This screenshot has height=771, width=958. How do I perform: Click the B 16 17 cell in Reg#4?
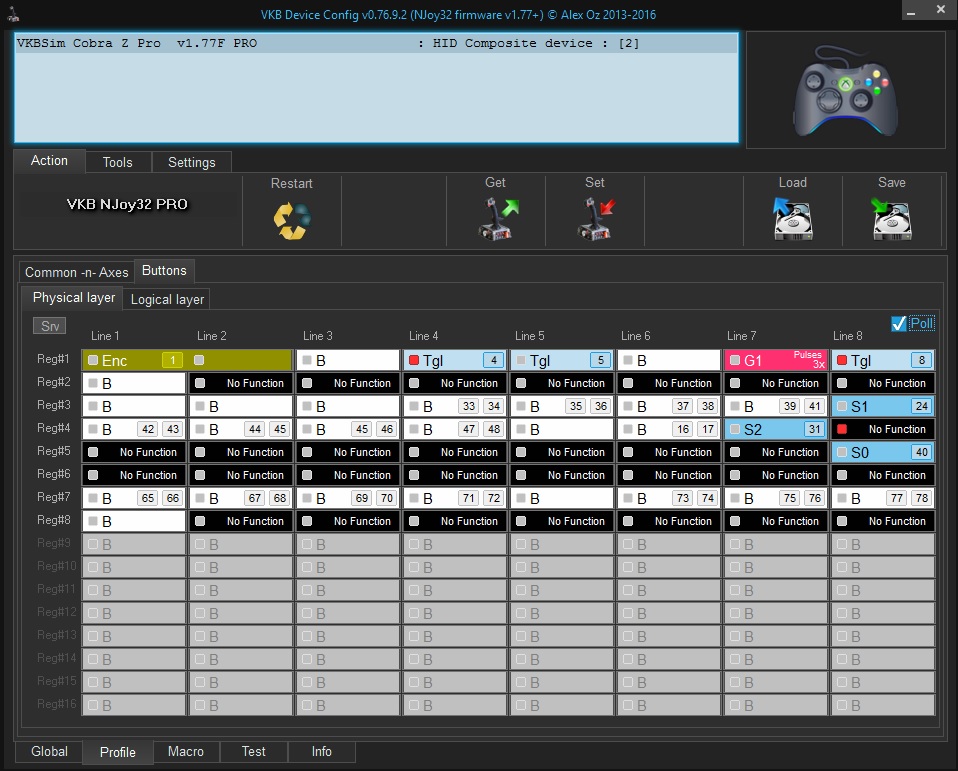[x=668, y=429]
